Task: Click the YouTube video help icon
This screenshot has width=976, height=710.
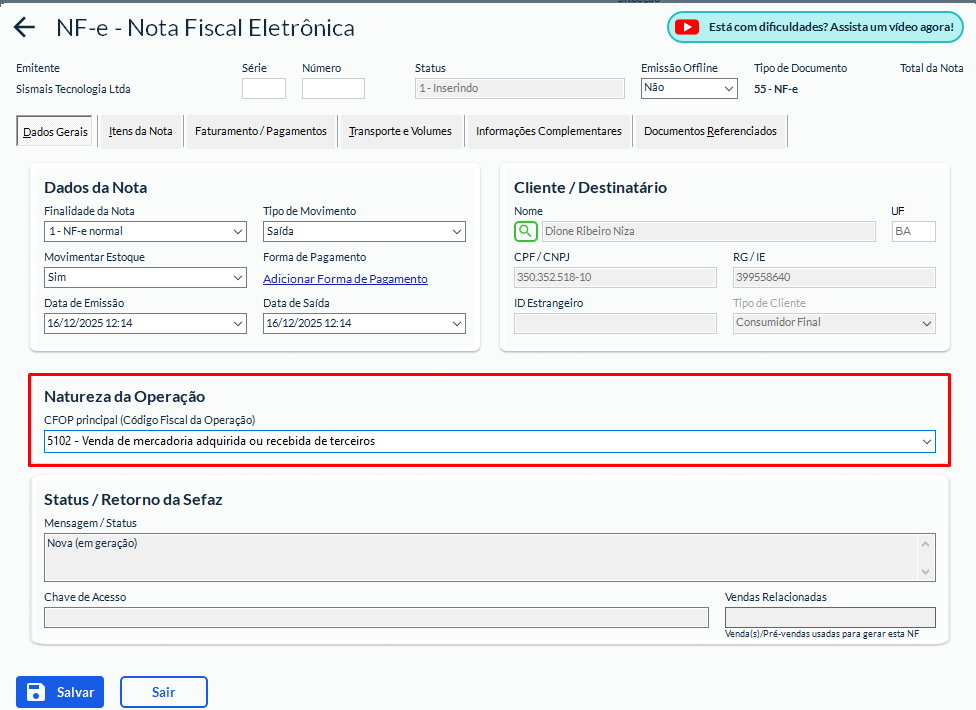Action: [686, 27]
